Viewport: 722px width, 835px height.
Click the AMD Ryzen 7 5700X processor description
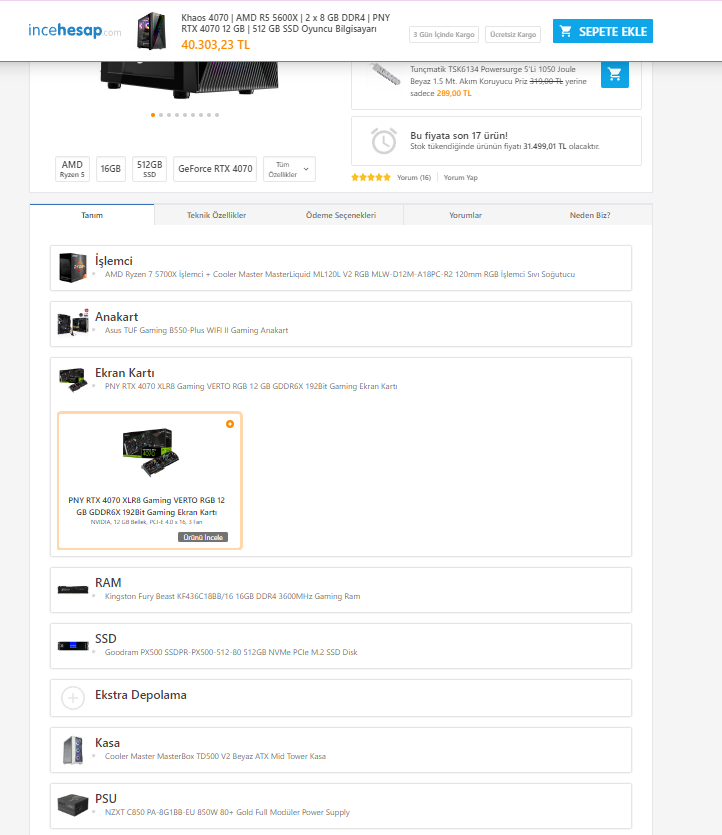pos(340,274)
